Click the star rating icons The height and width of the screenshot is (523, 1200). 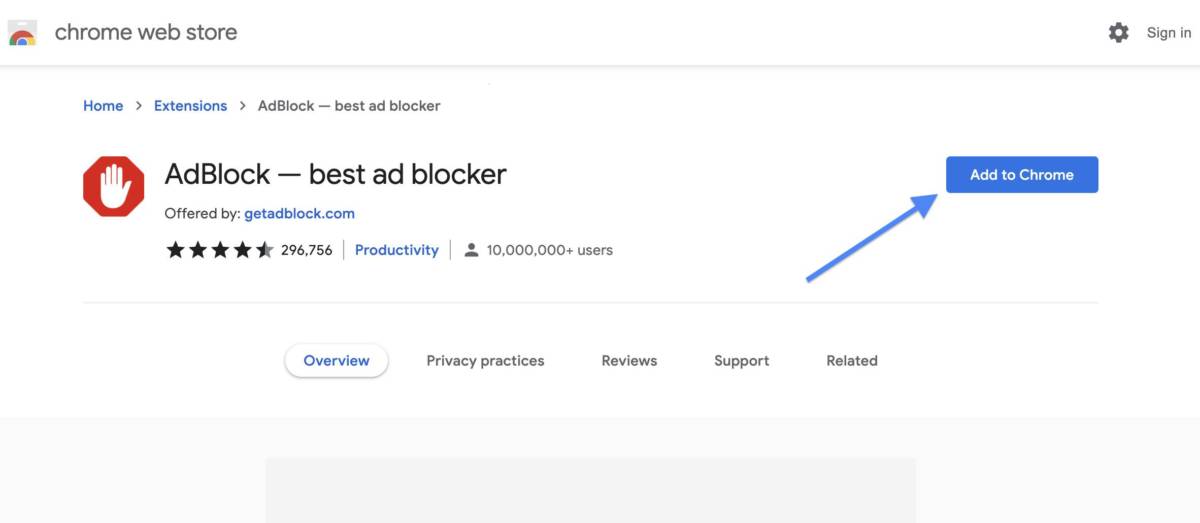coord(220,250)
